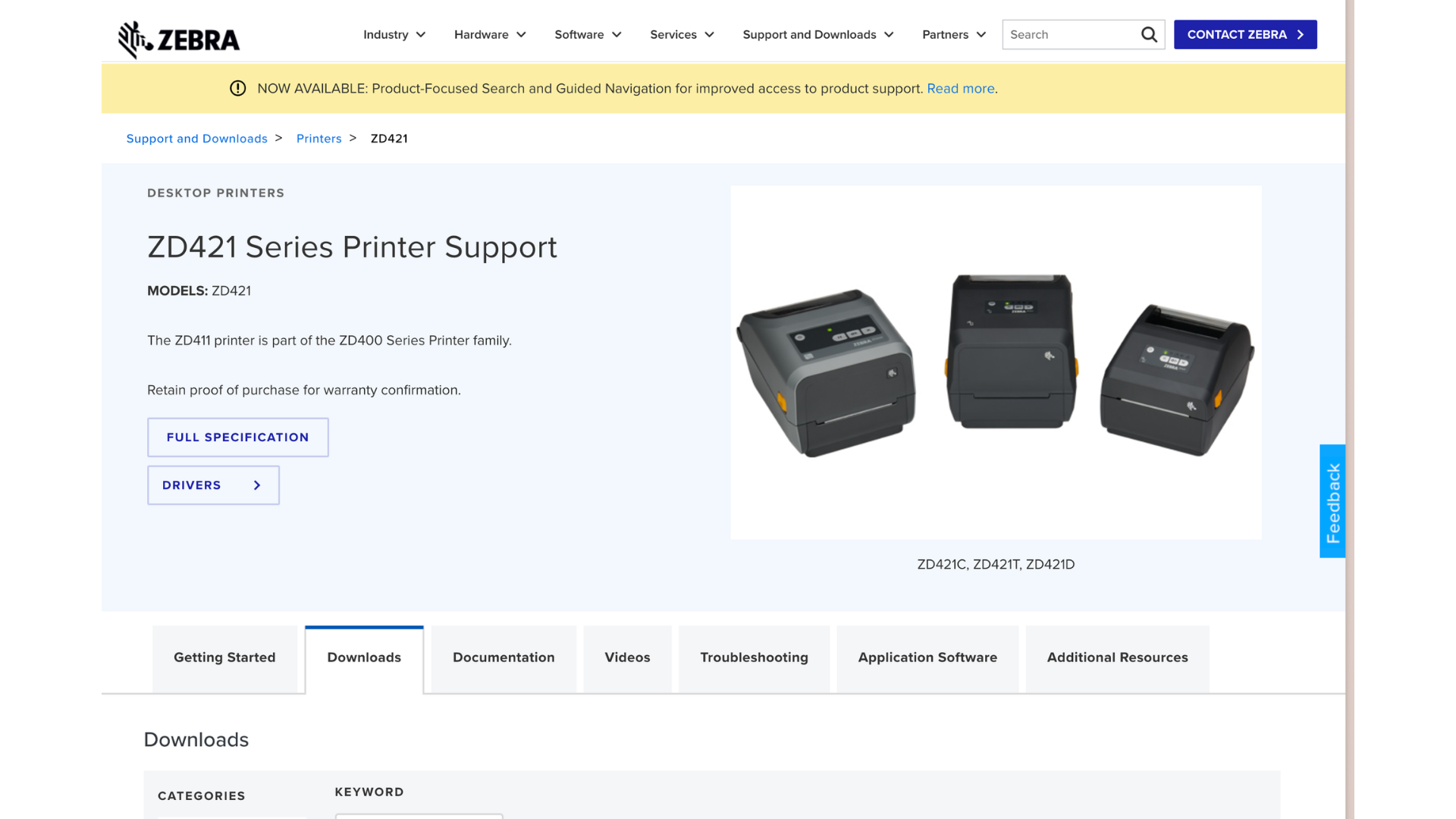Go to the Printers breadcrumb
Screen dimensions: 1456x819
[318, 139]
